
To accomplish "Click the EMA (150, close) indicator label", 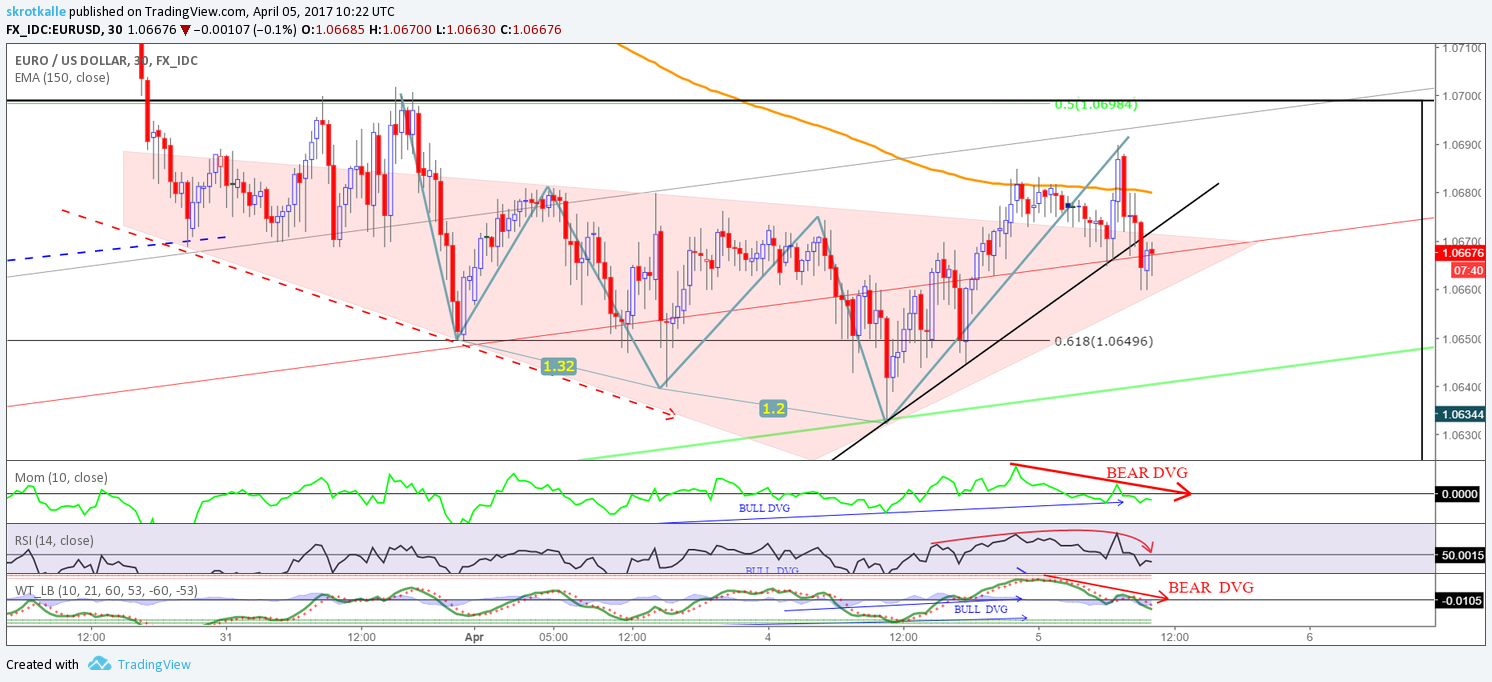I will click(62, 77).
